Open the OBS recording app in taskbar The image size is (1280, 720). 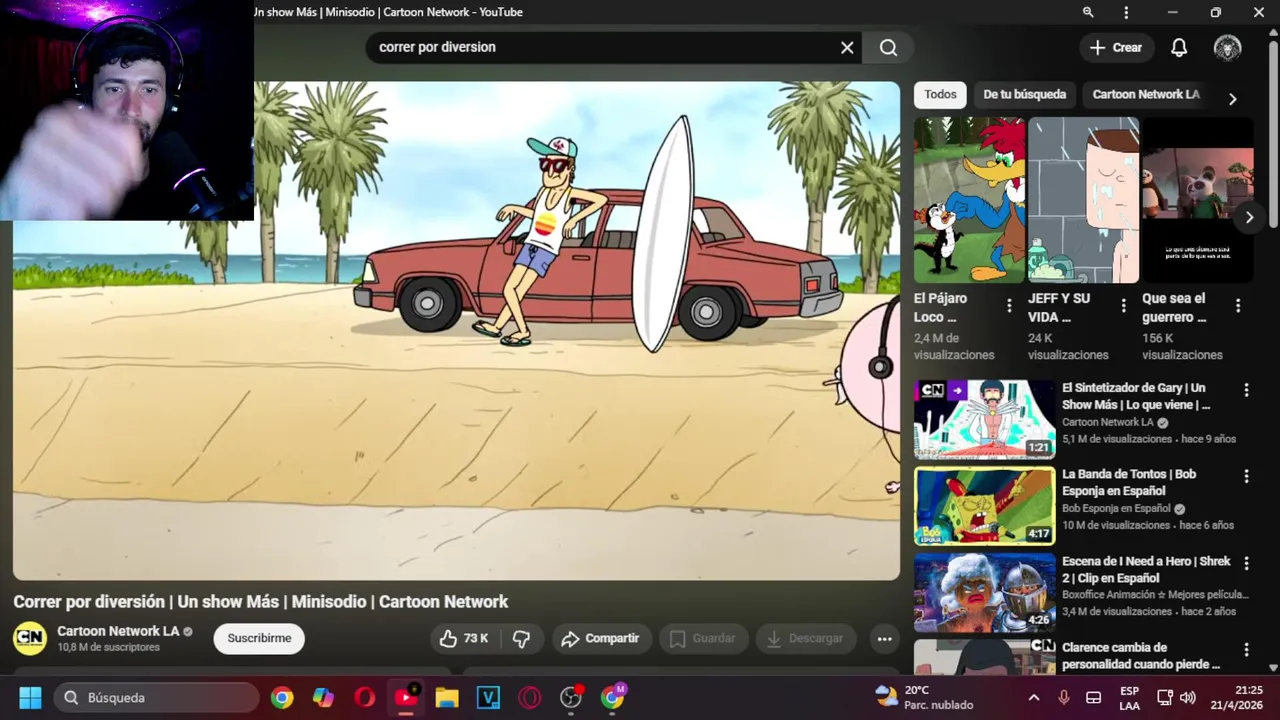[x=571, y=697]
